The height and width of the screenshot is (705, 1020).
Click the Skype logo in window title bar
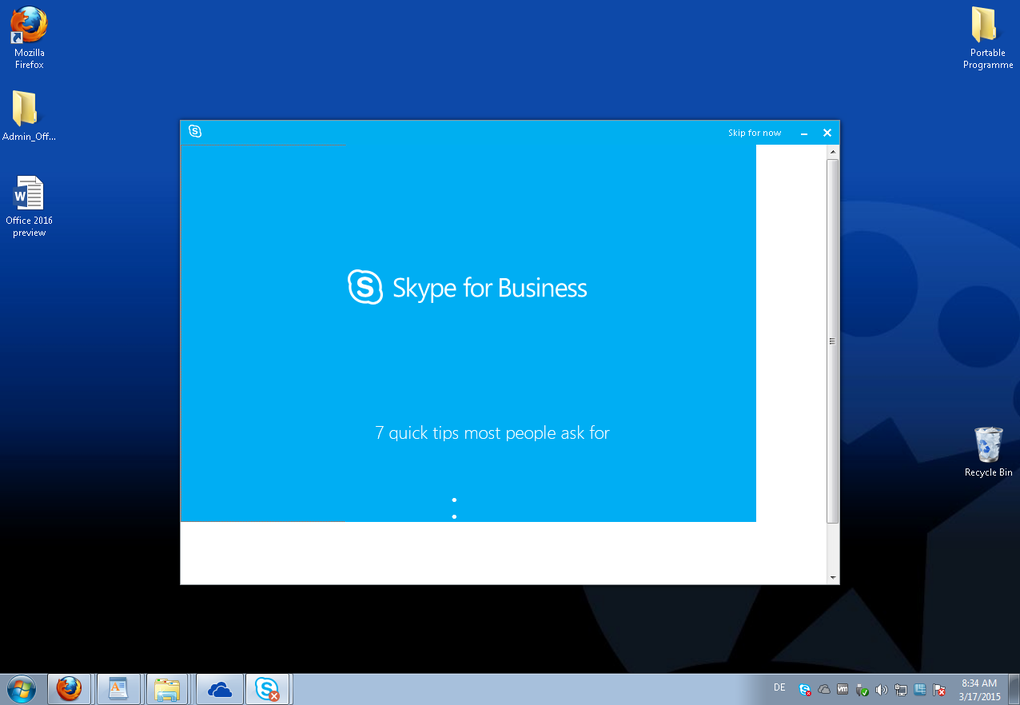click(195, 131)
